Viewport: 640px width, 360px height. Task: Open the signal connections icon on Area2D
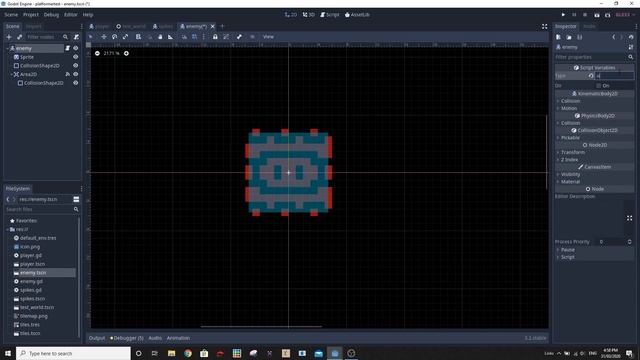[x=68, y=74]
